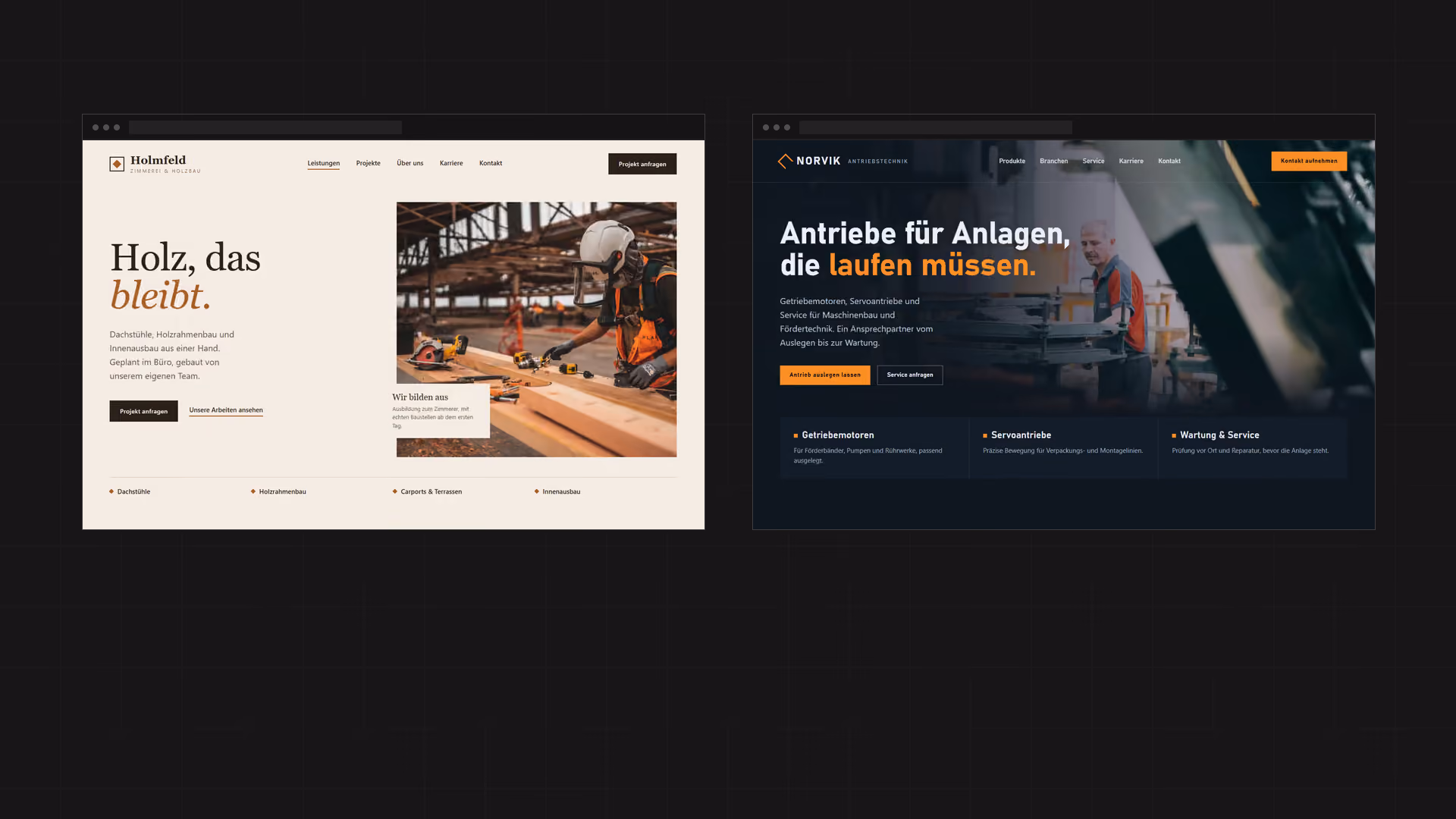Open the Getriebemotoren card
The width and height of the screenshot is (1456, 819).
tap(874, 447)
